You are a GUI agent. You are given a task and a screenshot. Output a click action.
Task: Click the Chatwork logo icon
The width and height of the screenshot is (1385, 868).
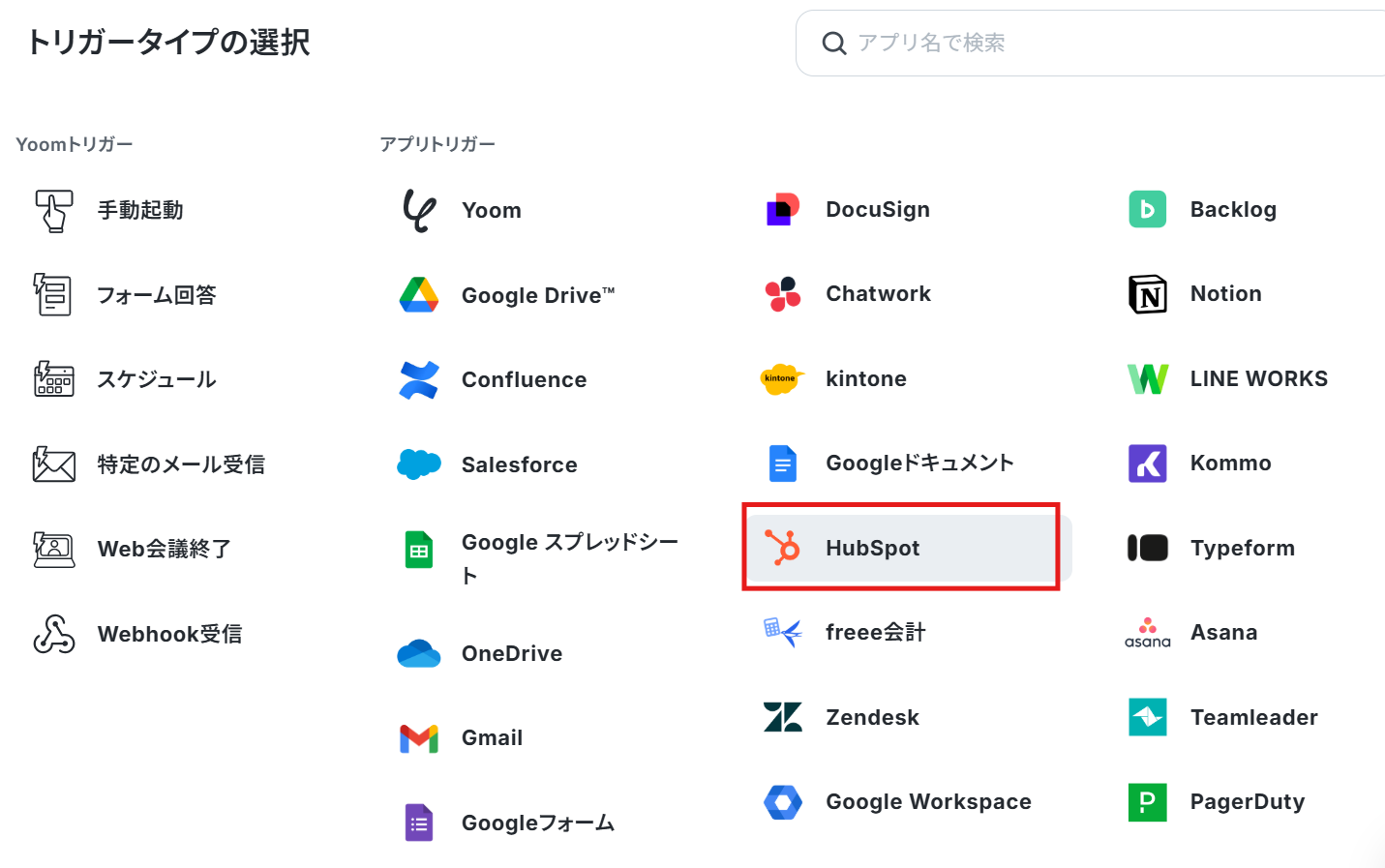783,294
